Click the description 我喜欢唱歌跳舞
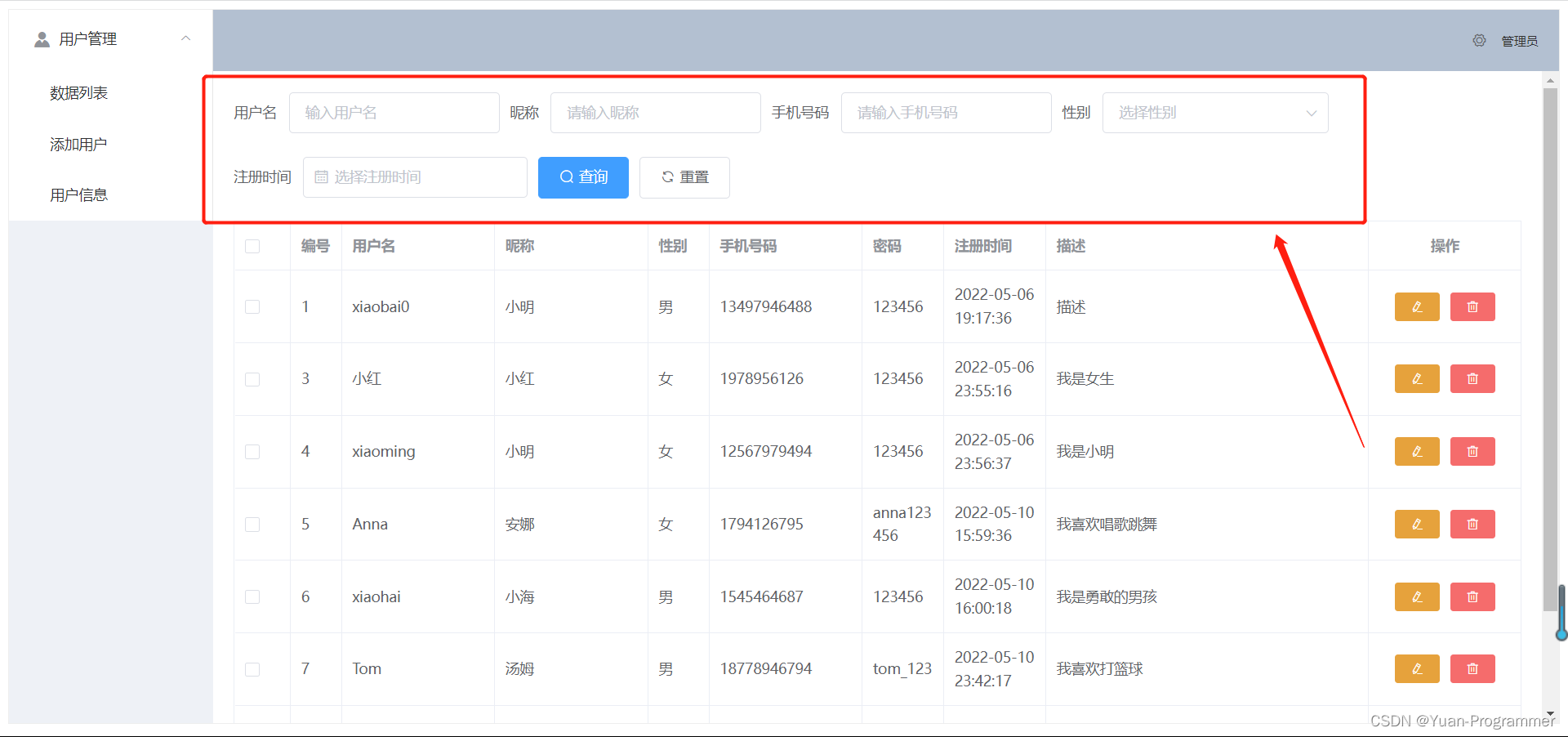The height and width of the screenshot is (737, 1568). 1107,525
